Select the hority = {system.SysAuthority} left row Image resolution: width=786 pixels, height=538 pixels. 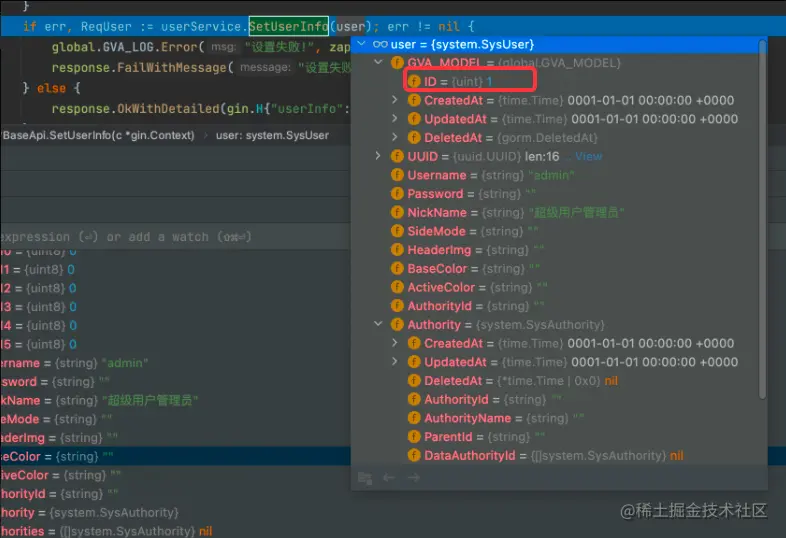pyautogui.click(x=175, y=512)
